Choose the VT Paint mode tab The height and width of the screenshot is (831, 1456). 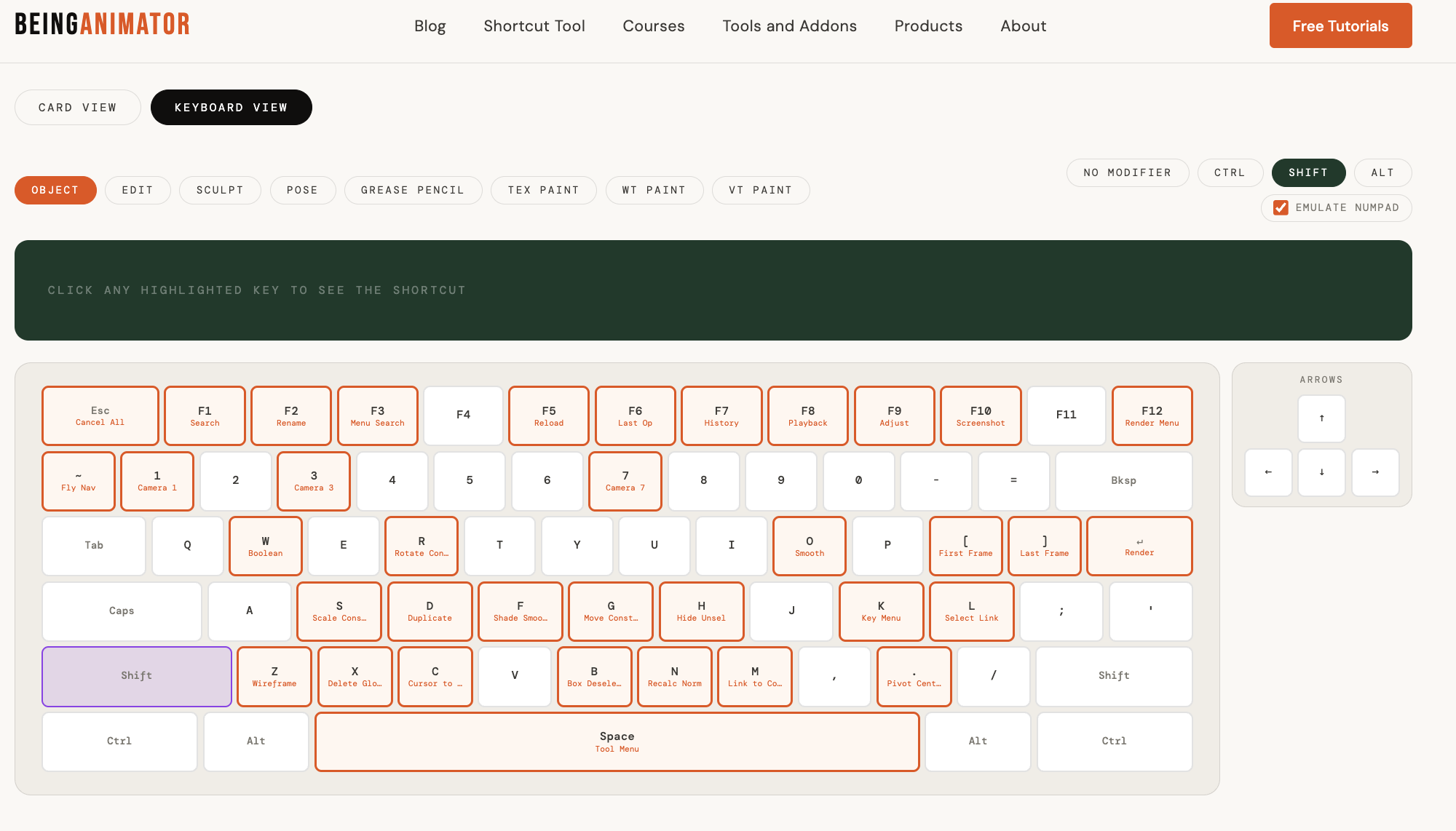pos(761,190)
